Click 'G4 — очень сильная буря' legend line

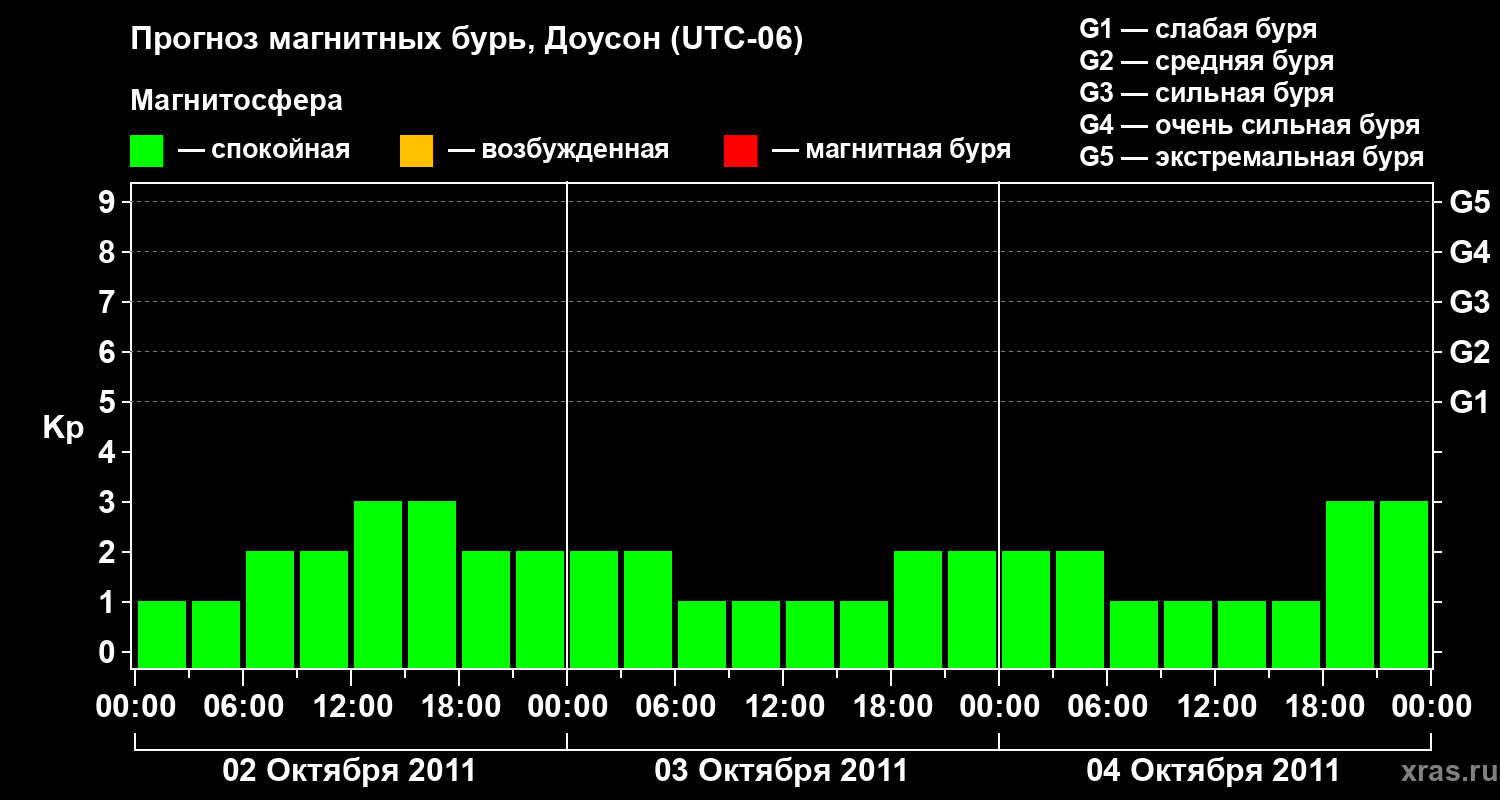coord(1250,125)
